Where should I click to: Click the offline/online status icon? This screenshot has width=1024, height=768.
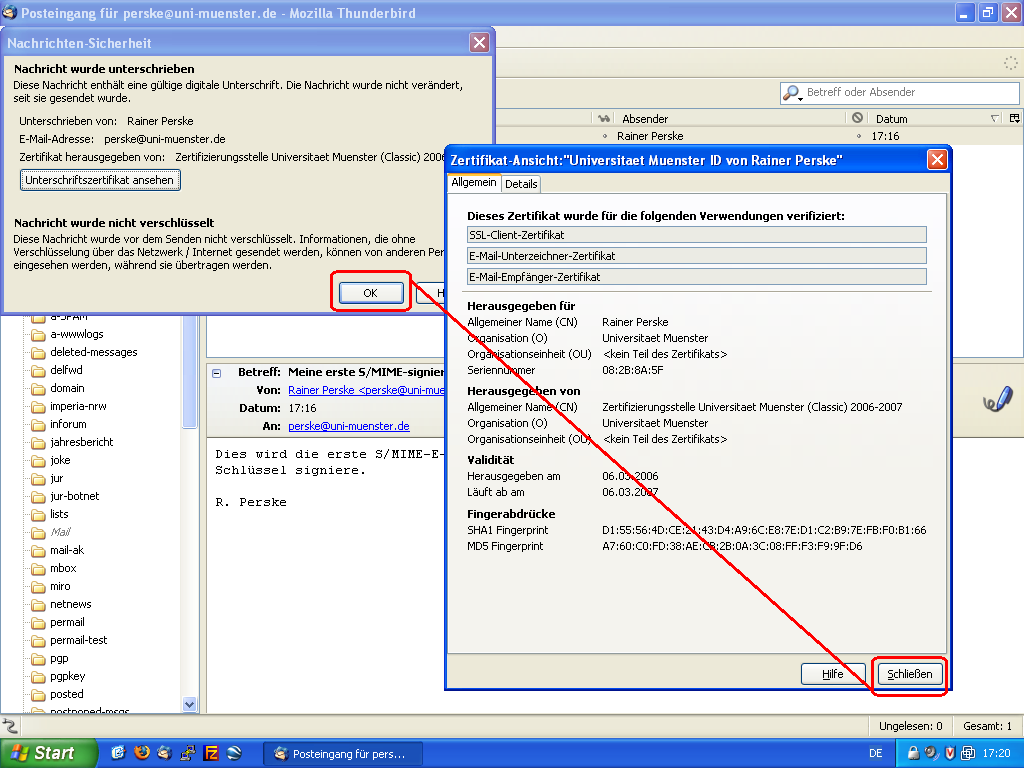10,726
